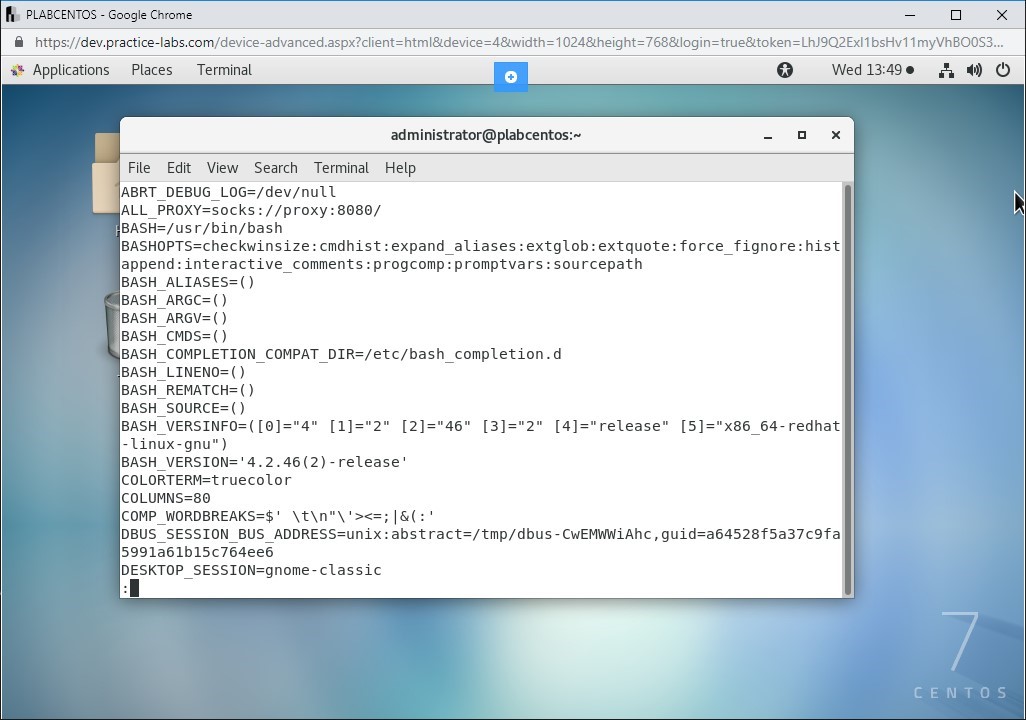Open the File menu in the terminal window
The height and width of the screenshot is (720, 1026).
tap(138, 168)
